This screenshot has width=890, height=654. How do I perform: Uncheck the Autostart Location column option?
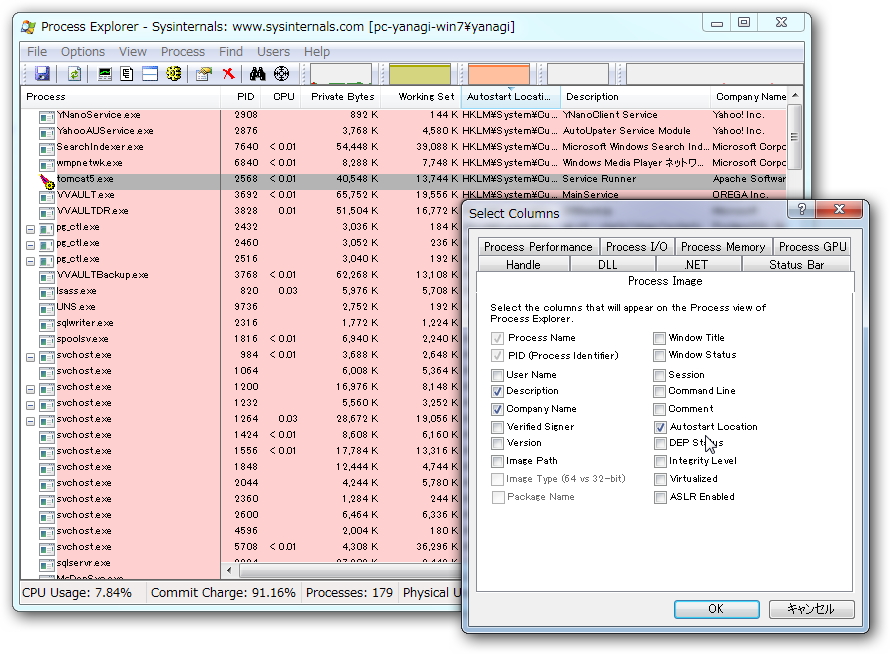tap(660, 426)
